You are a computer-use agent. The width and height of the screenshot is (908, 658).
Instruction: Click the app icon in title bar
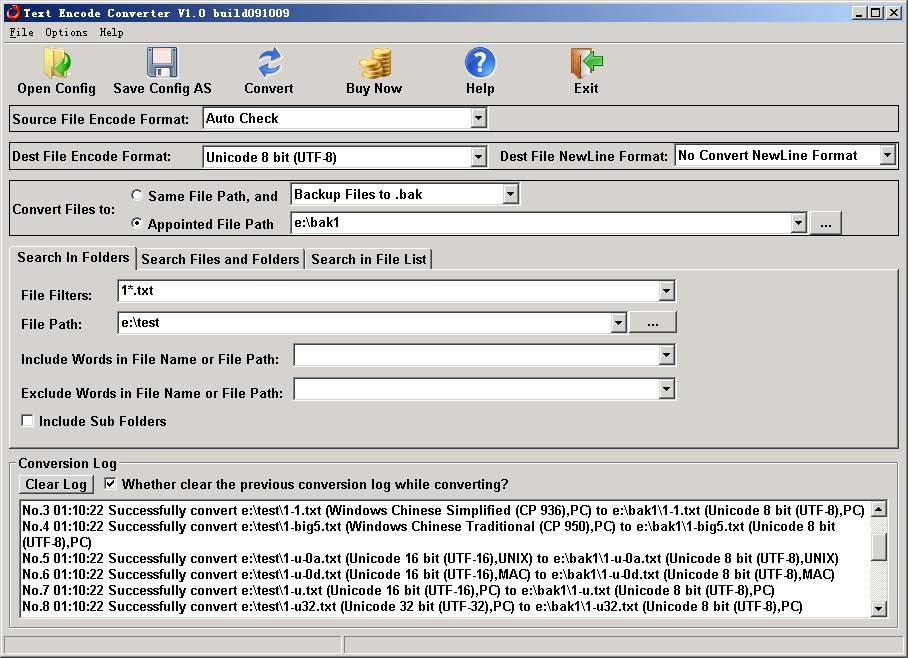point(13,12)
